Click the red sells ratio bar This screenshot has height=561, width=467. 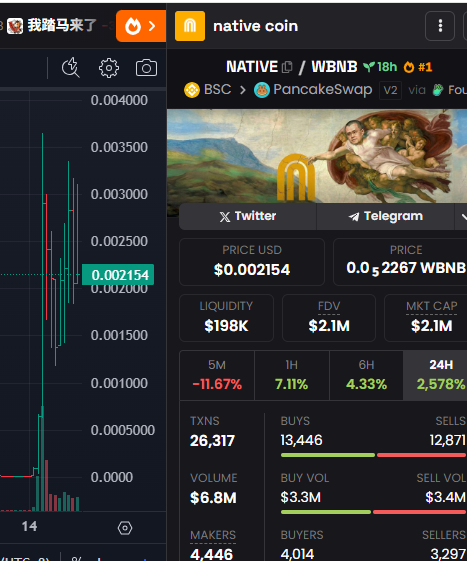pyautogui.click(x=422, y=455)
